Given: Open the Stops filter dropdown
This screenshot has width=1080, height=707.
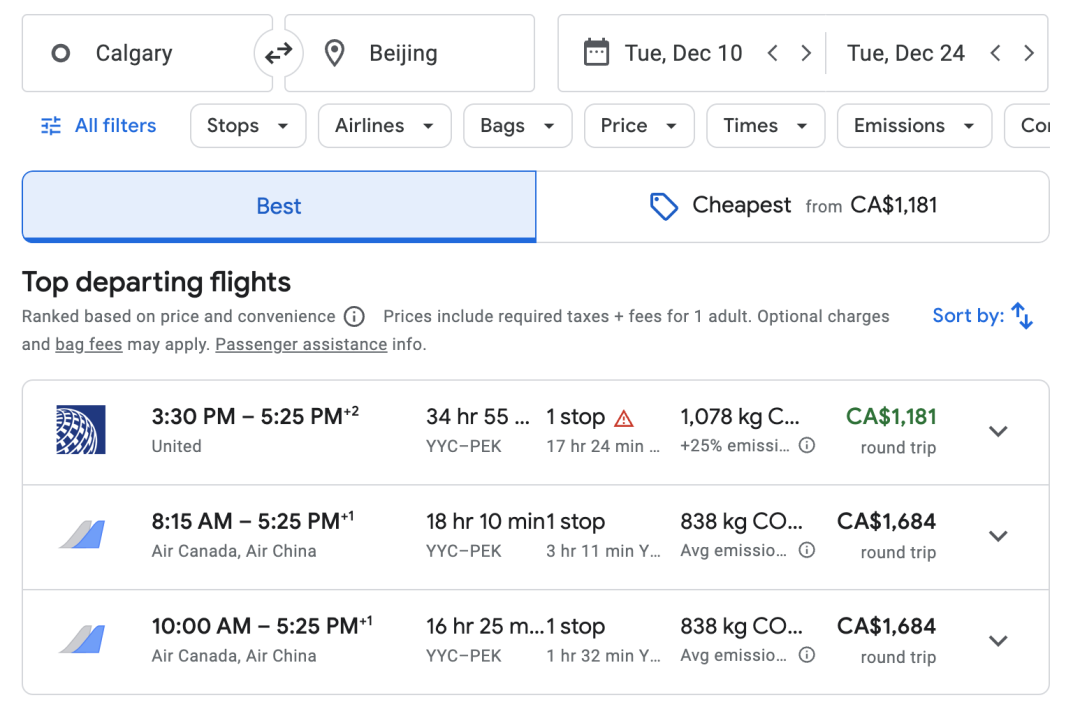Looking at the screenshot, I should coord(248,125).
